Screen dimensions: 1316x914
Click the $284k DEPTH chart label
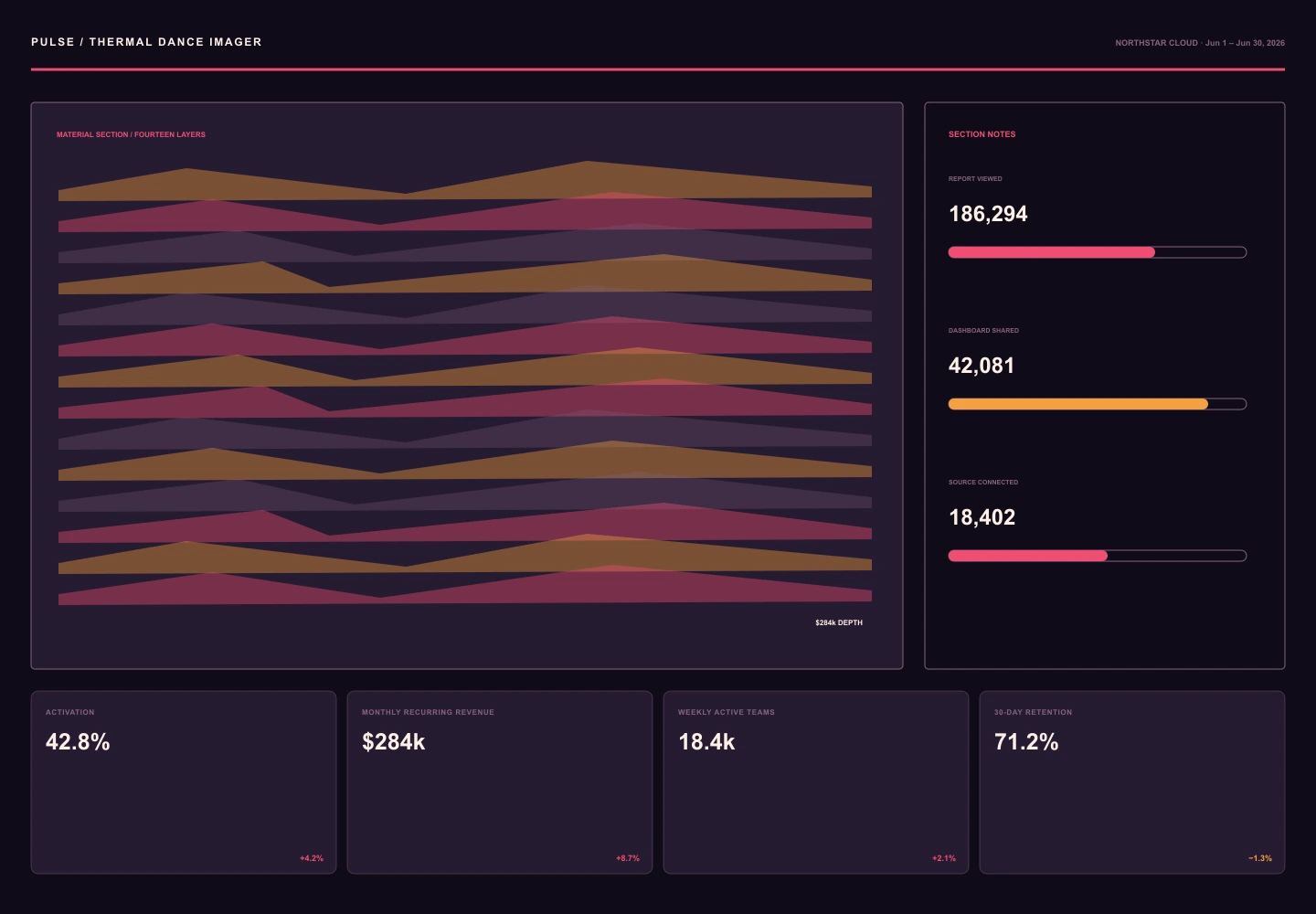[839, 622]
